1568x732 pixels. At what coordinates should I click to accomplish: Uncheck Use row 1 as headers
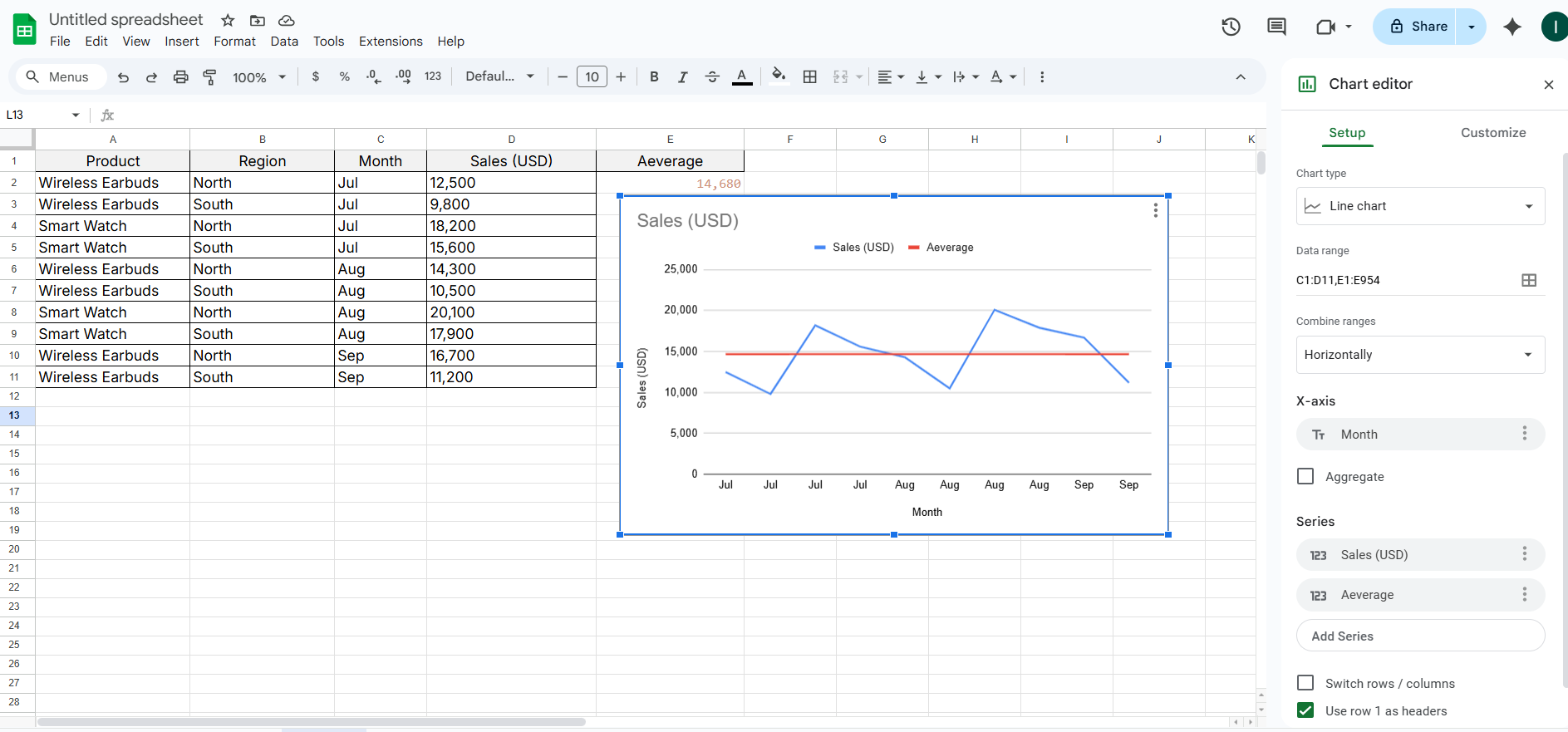click(x=1305, y=710)
